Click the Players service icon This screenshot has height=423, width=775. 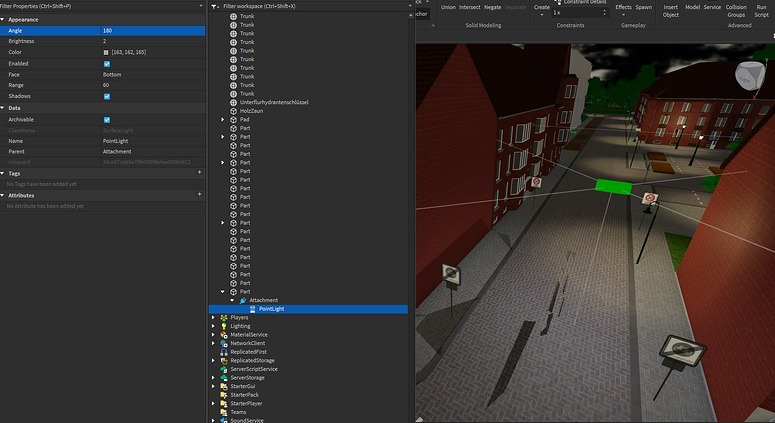224,317
